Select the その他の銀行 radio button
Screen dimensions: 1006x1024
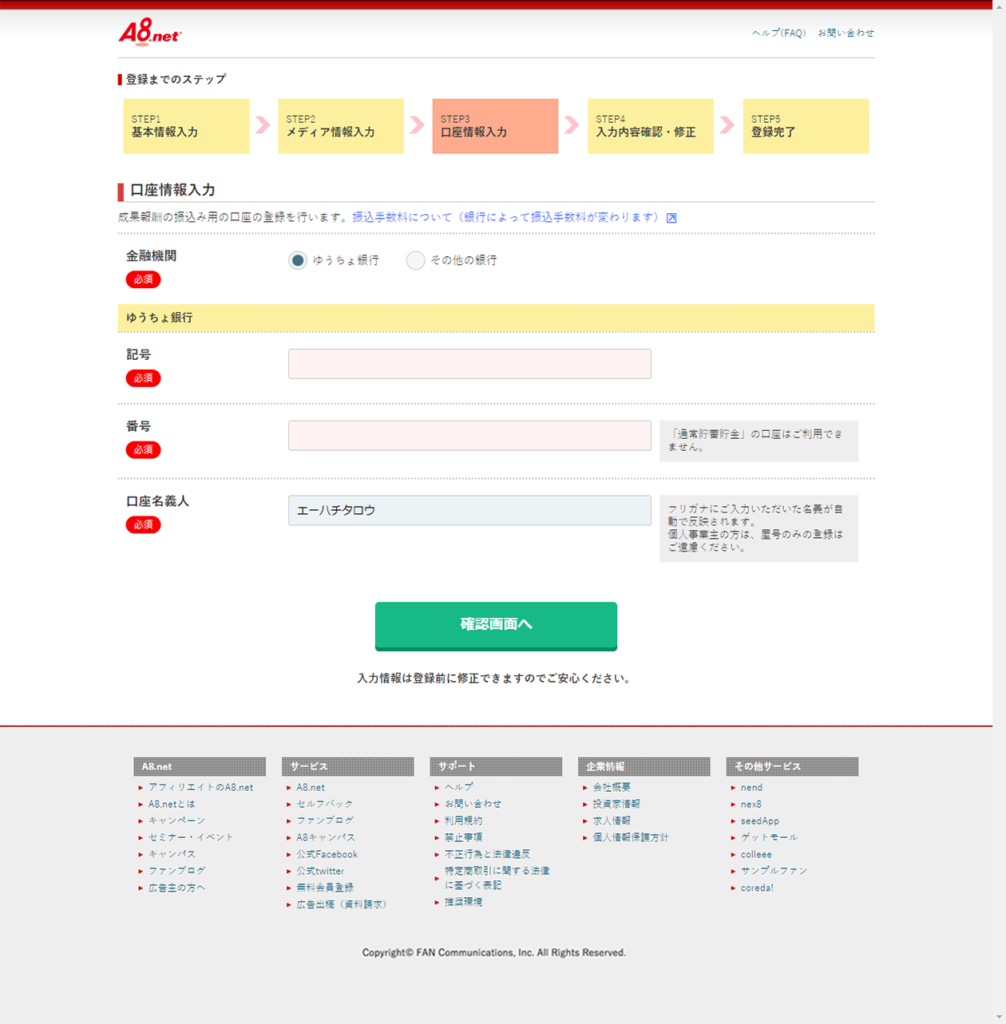click(x=415, y=261)
